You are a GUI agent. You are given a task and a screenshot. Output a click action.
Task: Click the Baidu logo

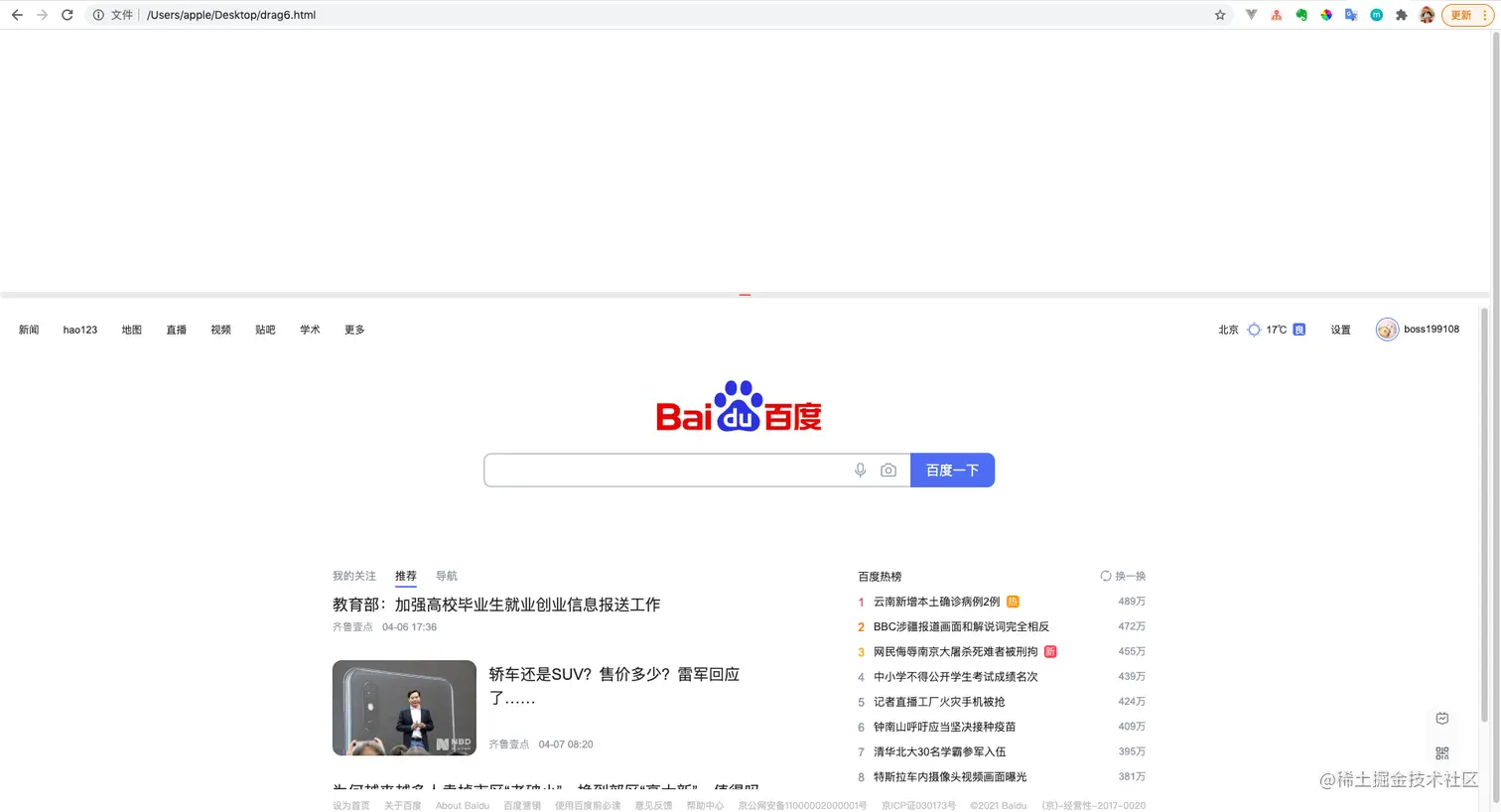739,406
